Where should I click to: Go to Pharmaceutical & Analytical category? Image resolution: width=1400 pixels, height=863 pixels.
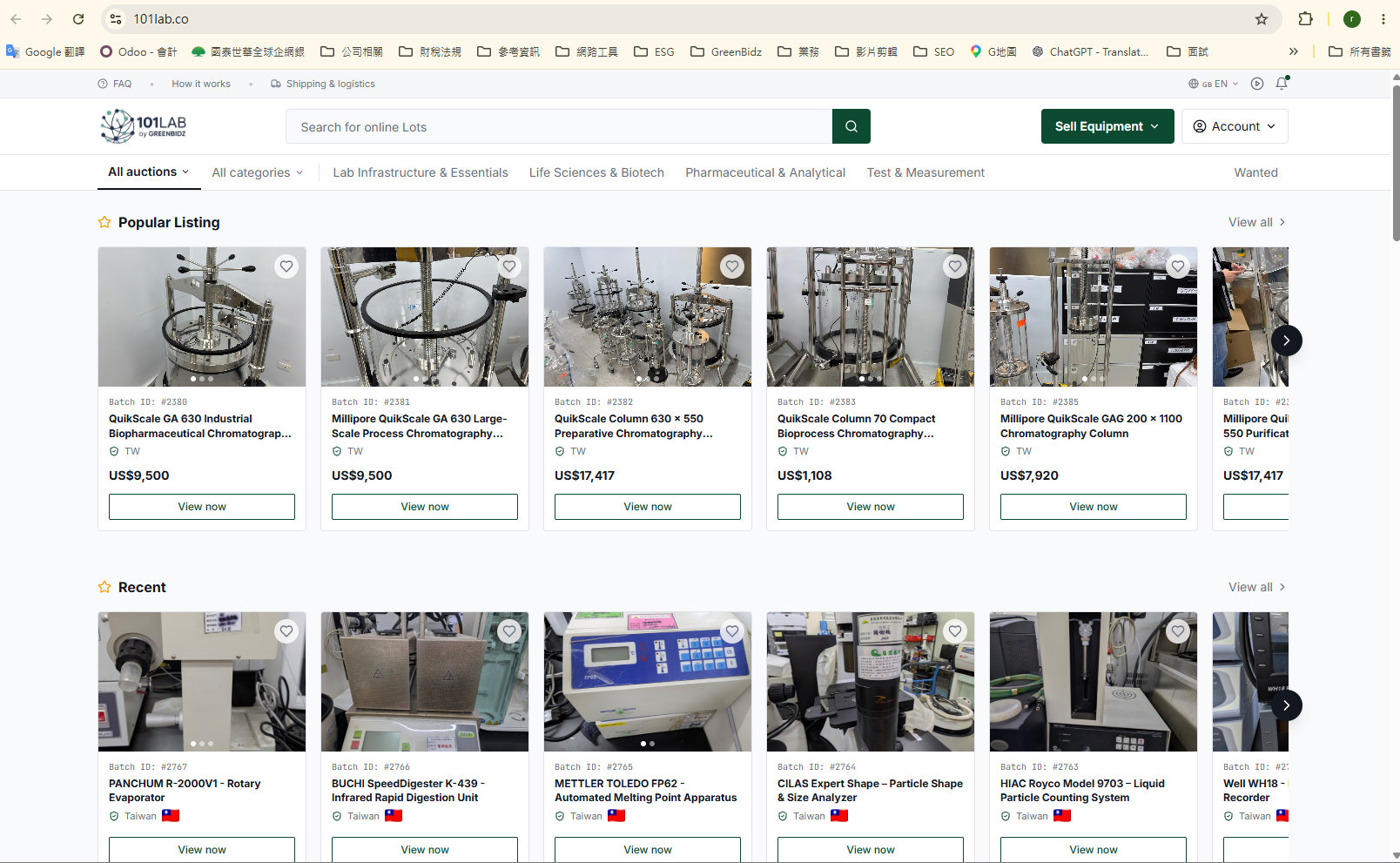click(765, 172)
